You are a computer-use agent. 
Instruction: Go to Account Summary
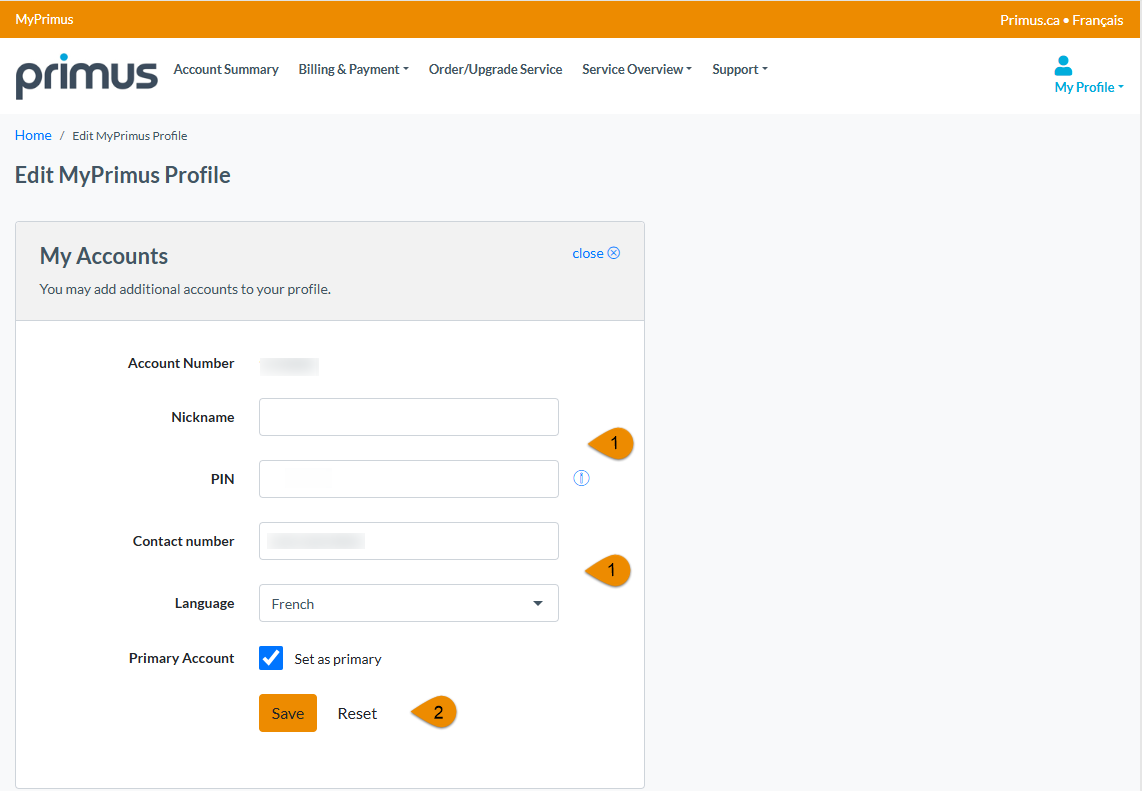pos(226,69)
